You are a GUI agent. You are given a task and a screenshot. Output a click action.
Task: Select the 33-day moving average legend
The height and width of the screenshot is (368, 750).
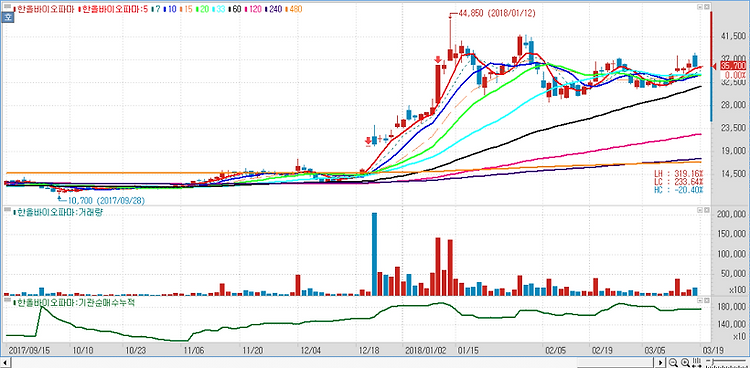[x=219, y=9]
